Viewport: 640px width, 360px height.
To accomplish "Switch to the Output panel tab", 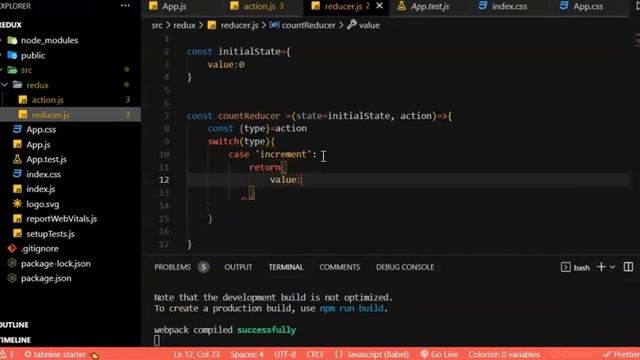I will (238, 267).
